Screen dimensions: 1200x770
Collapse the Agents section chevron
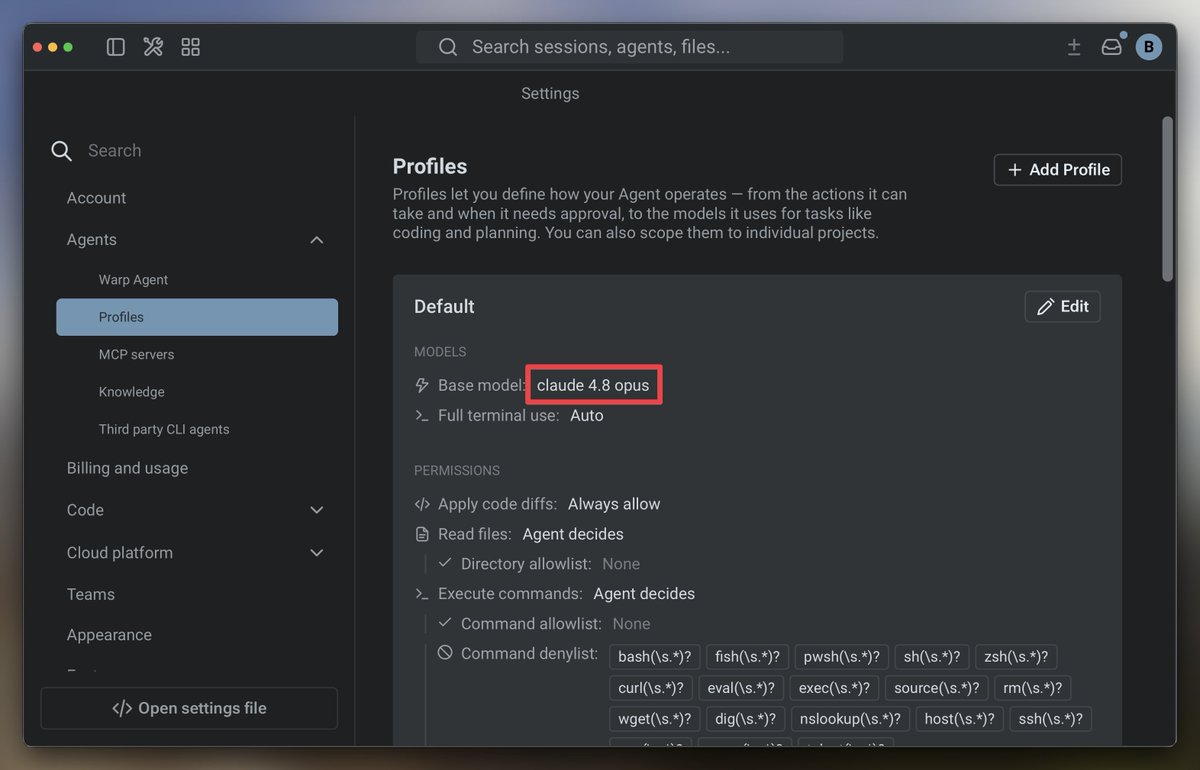[x=317, y=240]
